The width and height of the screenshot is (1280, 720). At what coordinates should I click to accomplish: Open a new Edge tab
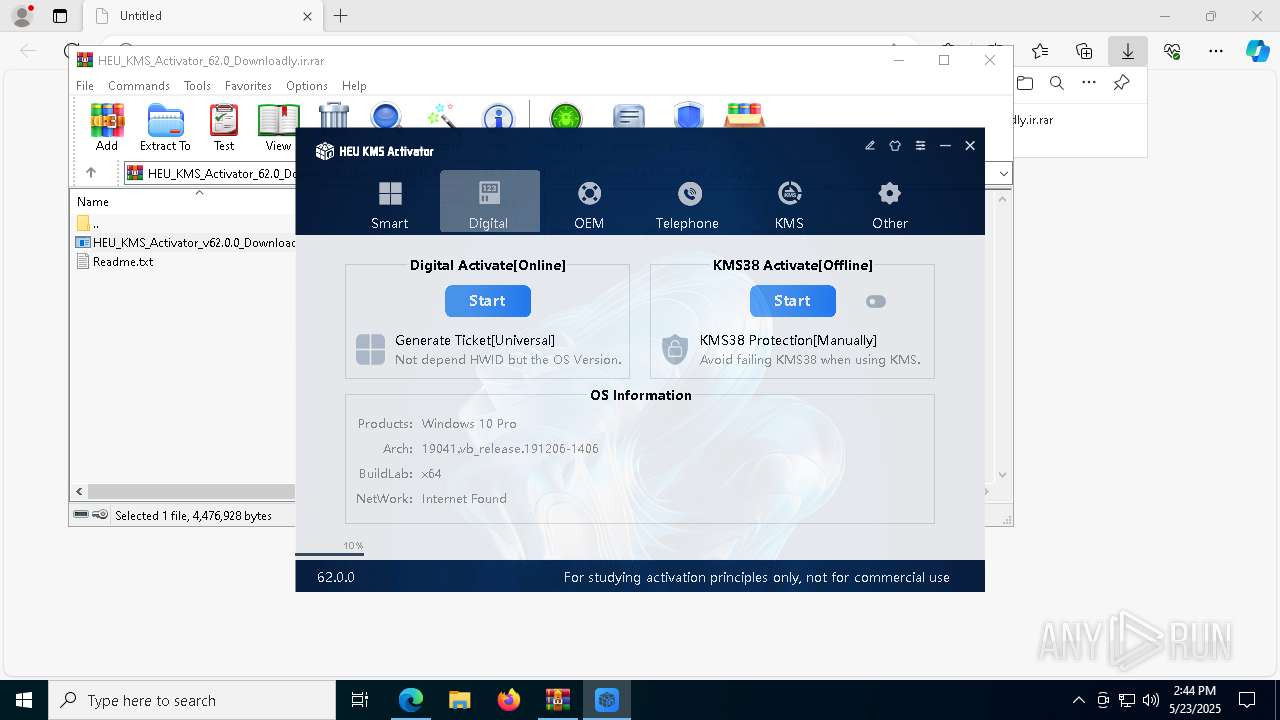(x=340, y=16)
